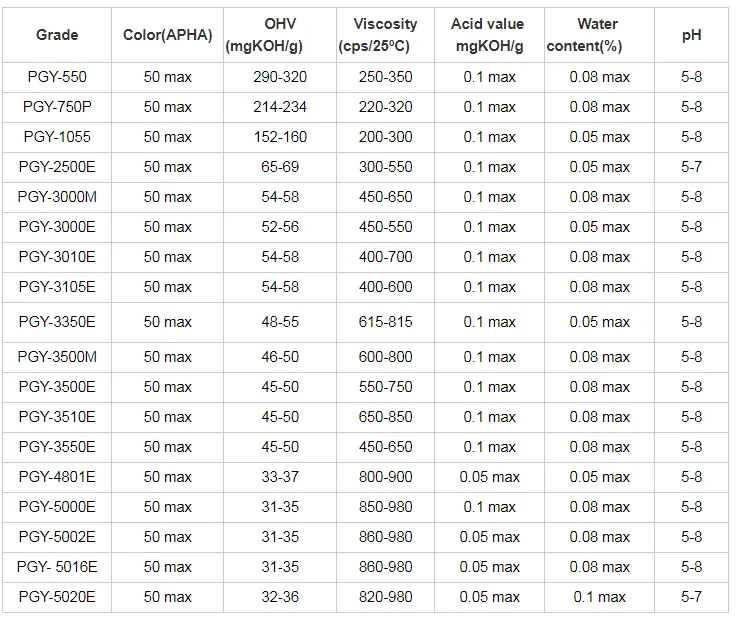Click the Water content(%) header

click(598, 35)
